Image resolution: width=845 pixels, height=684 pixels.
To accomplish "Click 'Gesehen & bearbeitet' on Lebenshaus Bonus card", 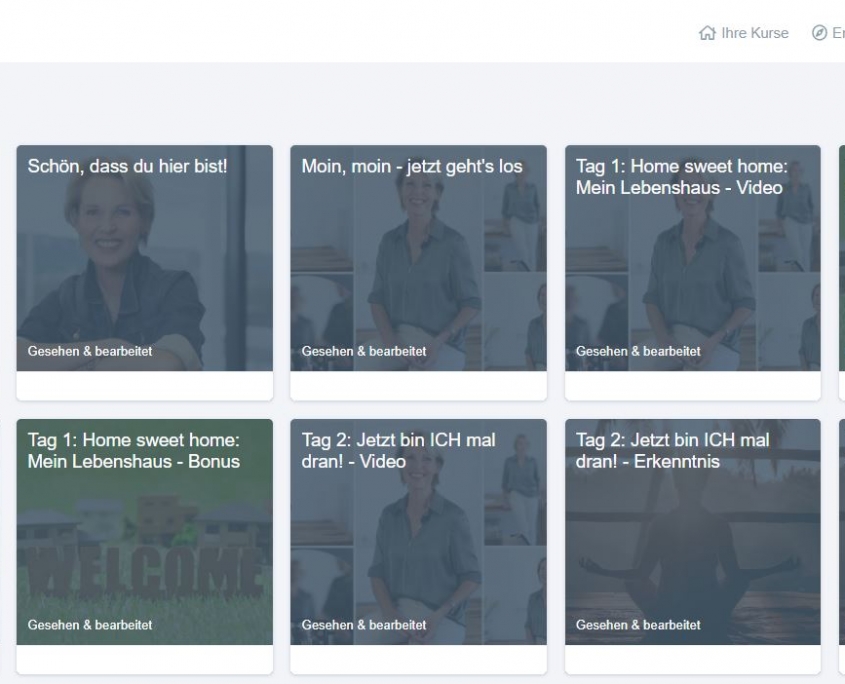I will tap(90, 625).
